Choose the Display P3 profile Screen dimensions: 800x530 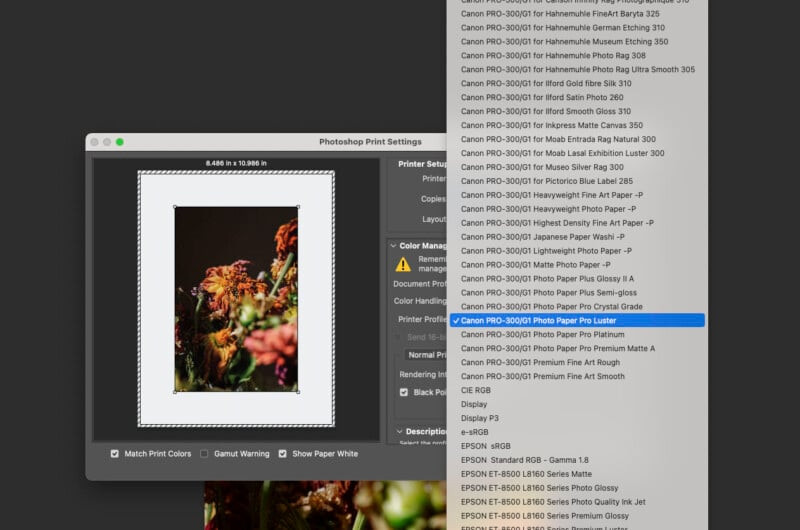[x=577, y=418]
